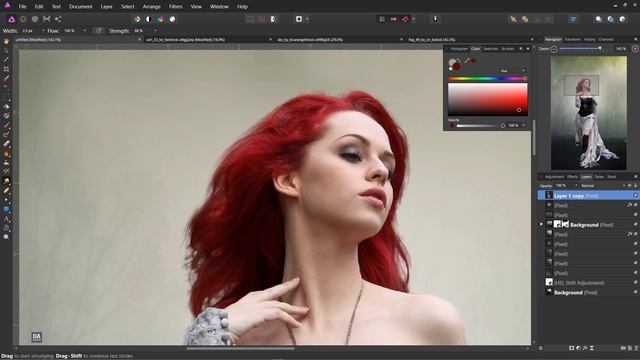The image size is (640, 360).
Task: Click inside the red saturation color box
Action: pyautogui.click(x=487, y=99)
